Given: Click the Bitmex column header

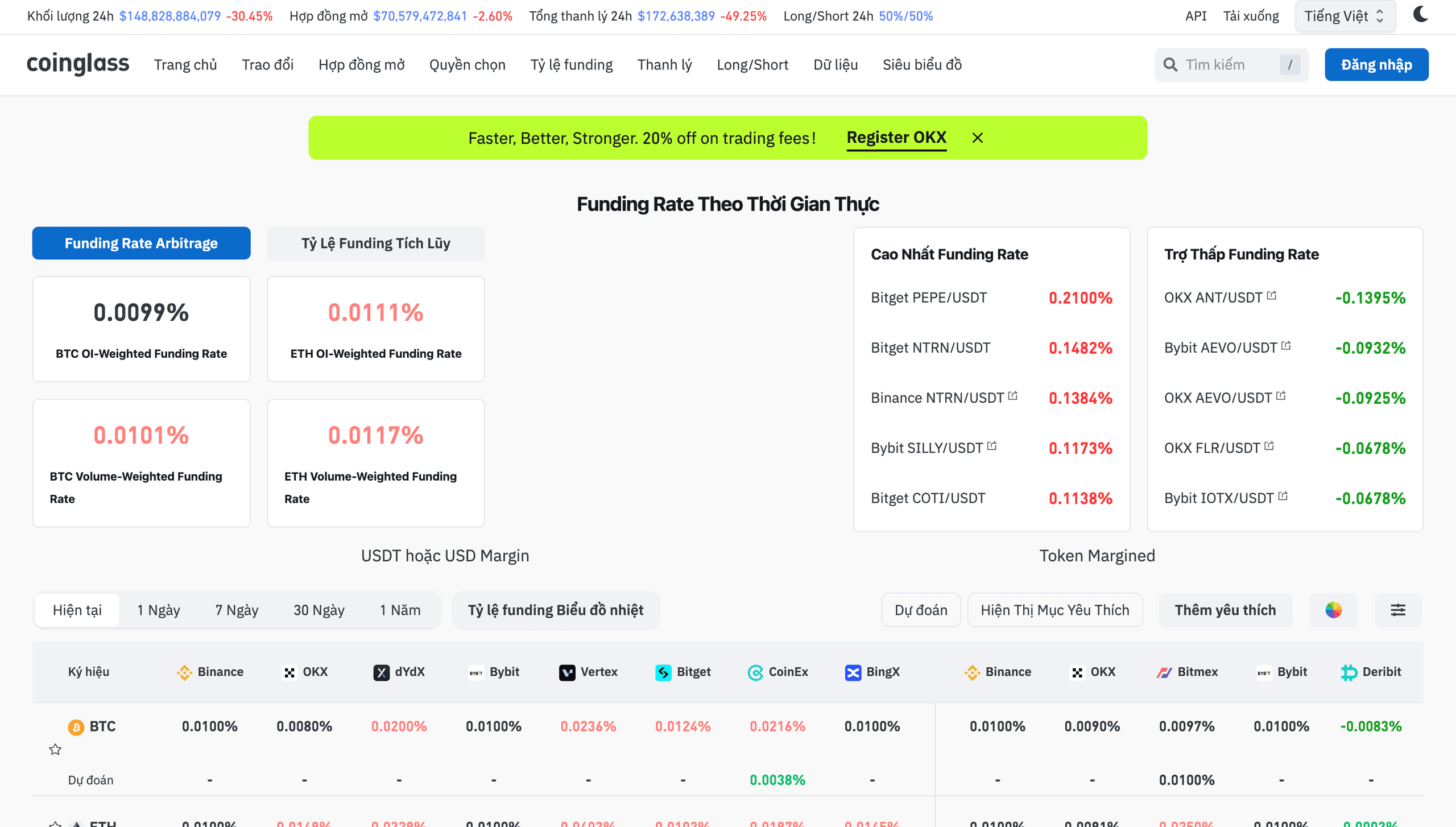Looking at the screenshot, I should [x=1187, y=672].
